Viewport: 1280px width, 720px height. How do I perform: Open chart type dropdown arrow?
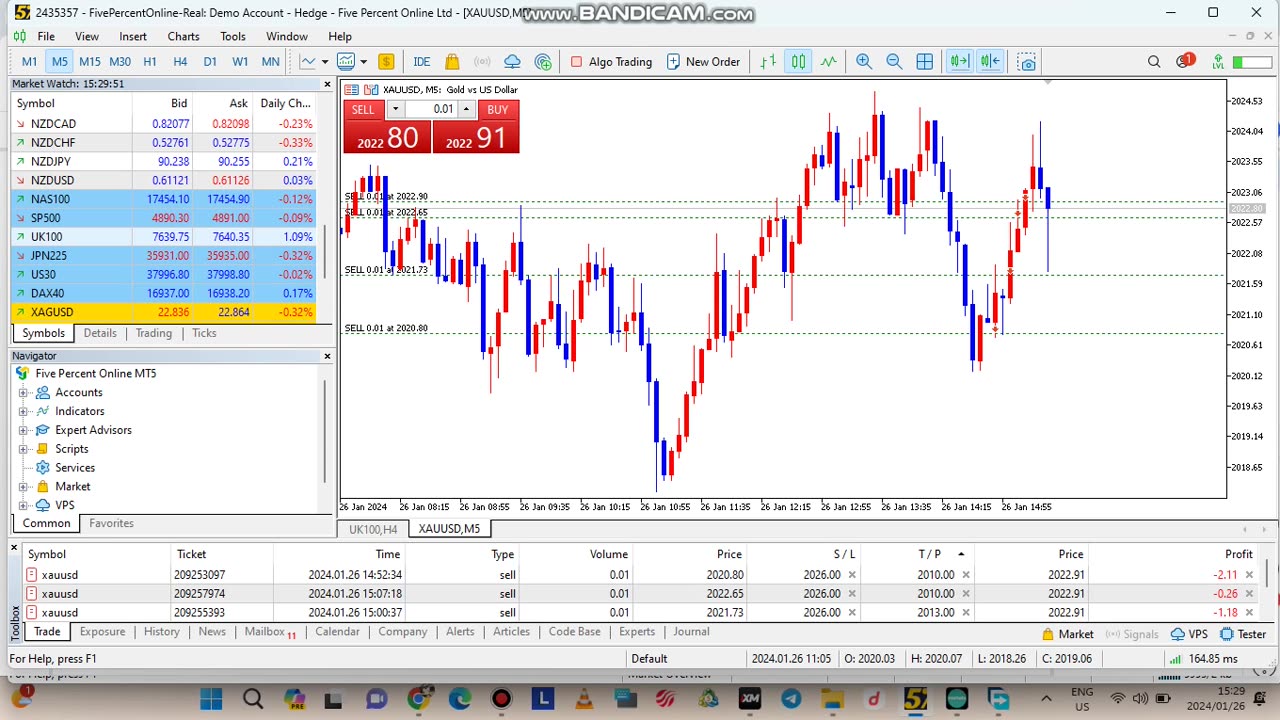[x=325, y=62]
